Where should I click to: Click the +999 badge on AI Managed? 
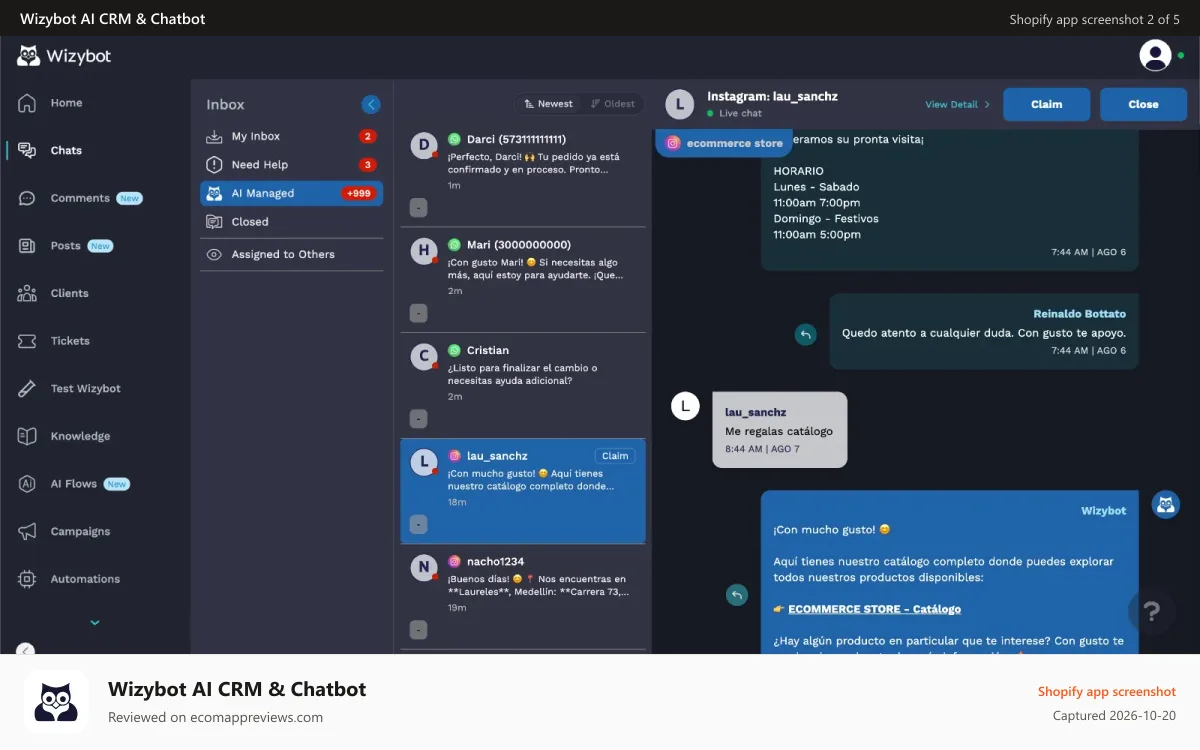point(358,193)
